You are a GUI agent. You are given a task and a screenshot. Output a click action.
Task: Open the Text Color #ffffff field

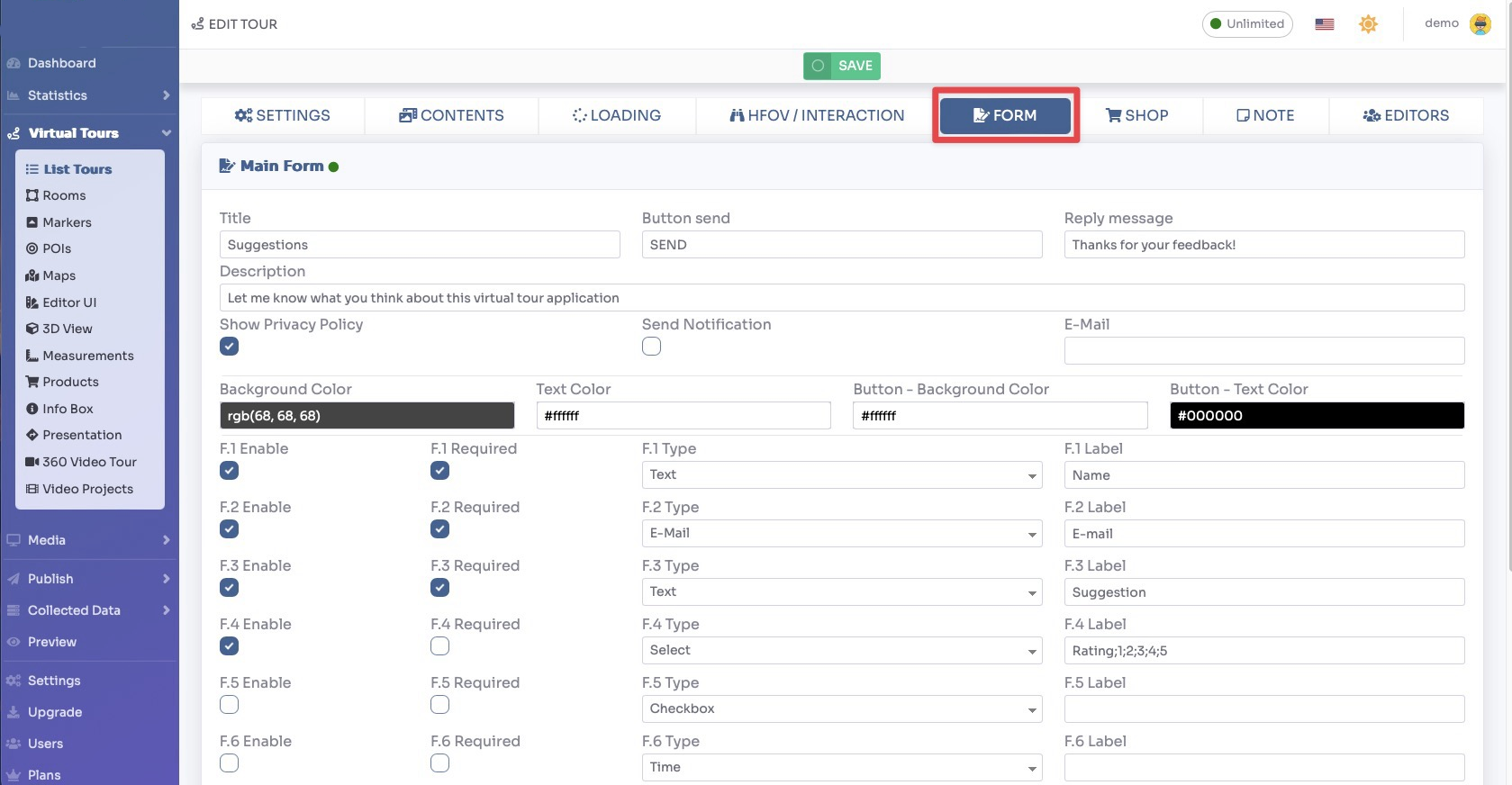(684, 415)
